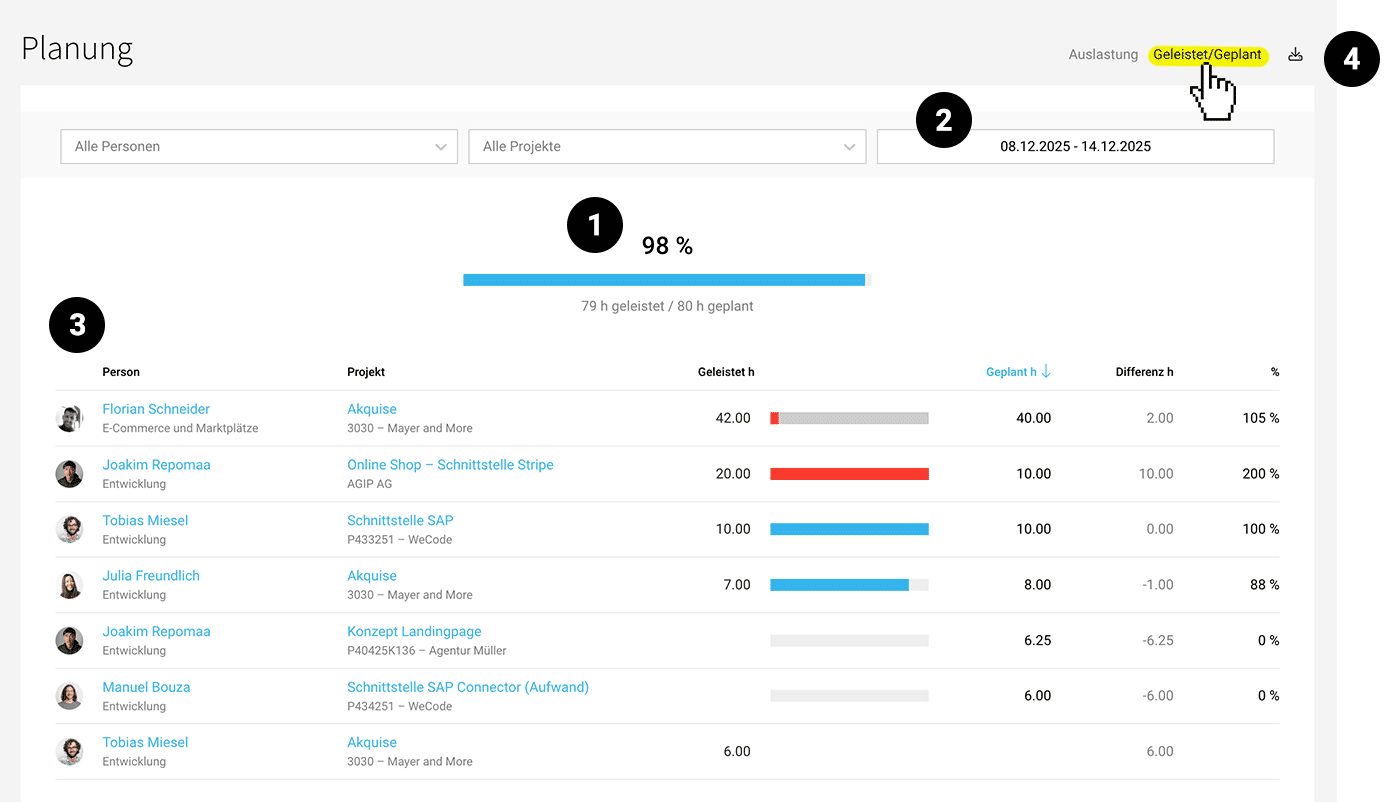The image size is (1400, 802).
Task: Click Florian Schneider's avatar photo
Action: 69,418
